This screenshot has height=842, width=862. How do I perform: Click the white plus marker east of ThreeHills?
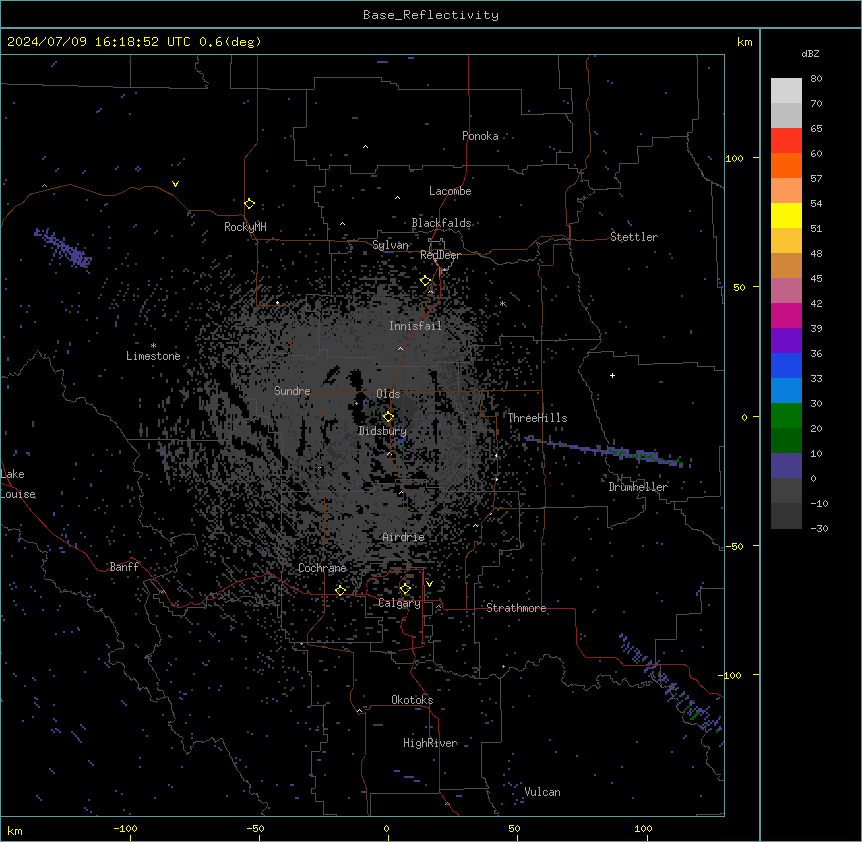pos(612,375)
